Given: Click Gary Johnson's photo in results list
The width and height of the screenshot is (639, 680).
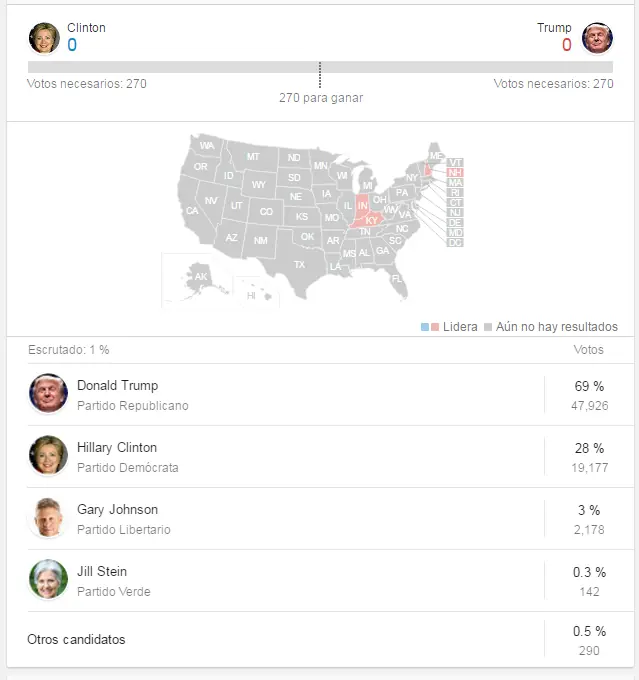Looking at the screenshot, I should 48,517.
